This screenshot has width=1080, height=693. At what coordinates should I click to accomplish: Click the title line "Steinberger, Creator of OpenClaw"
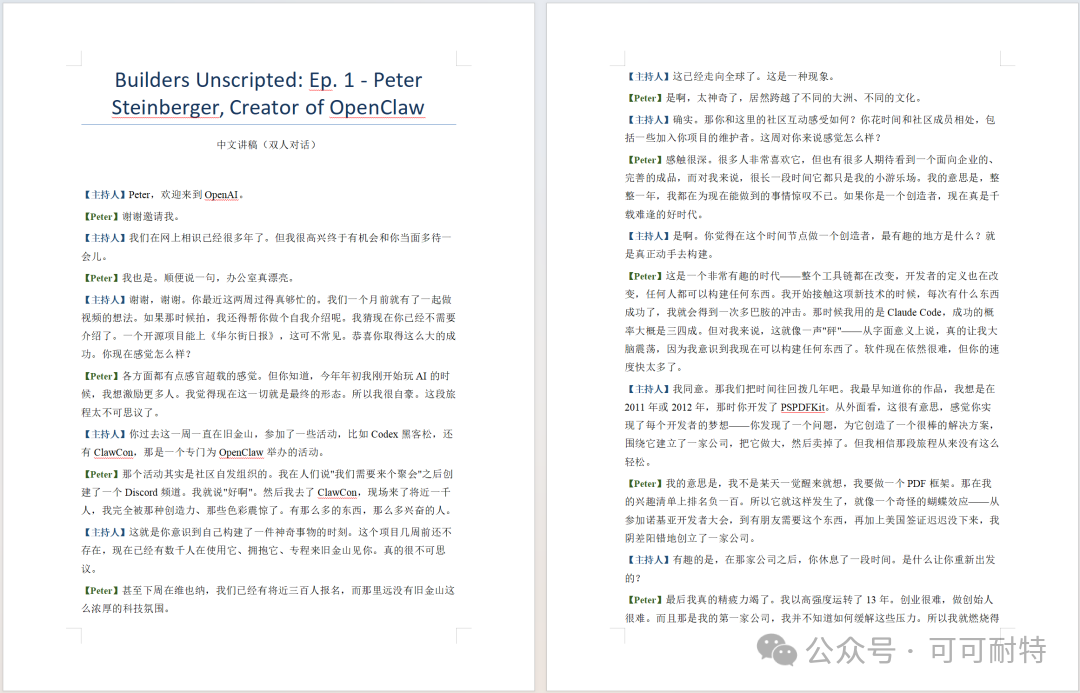coord(268,107)
